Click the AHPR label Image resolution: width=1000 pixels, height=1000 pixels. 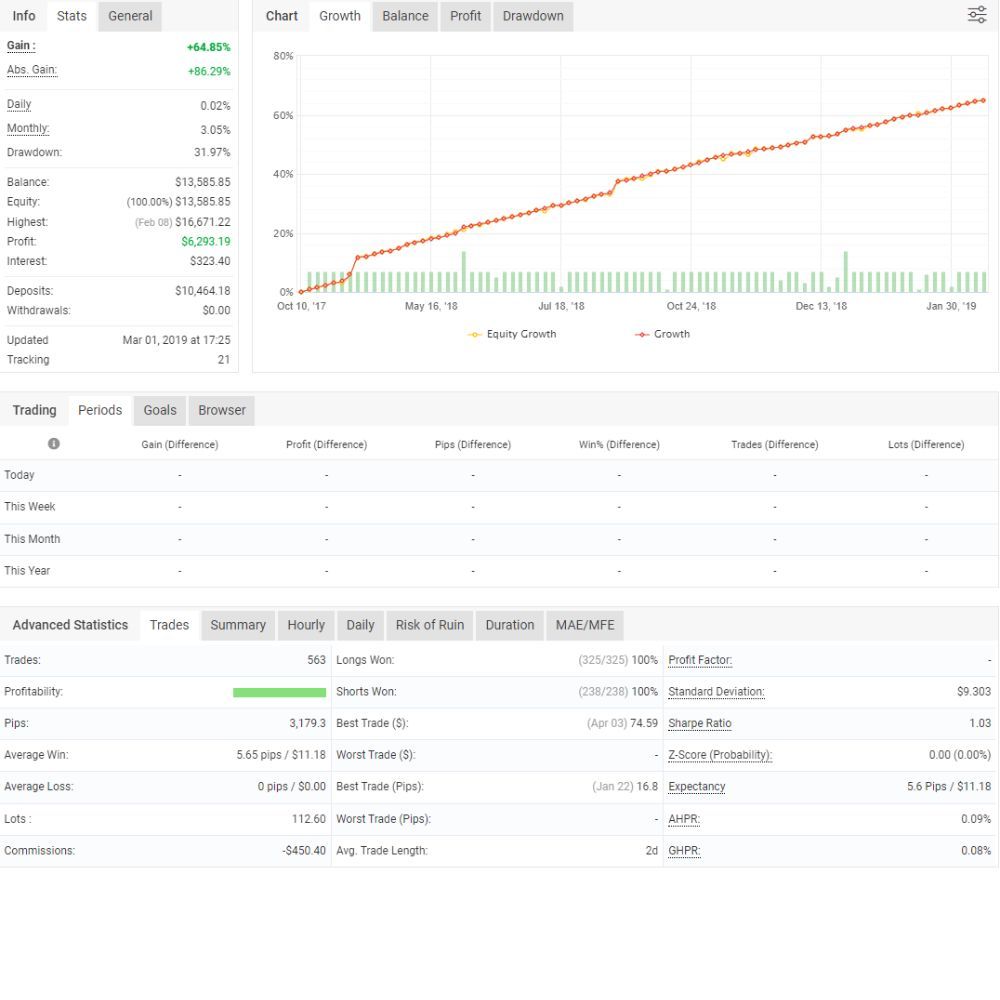tap(684, 819)
